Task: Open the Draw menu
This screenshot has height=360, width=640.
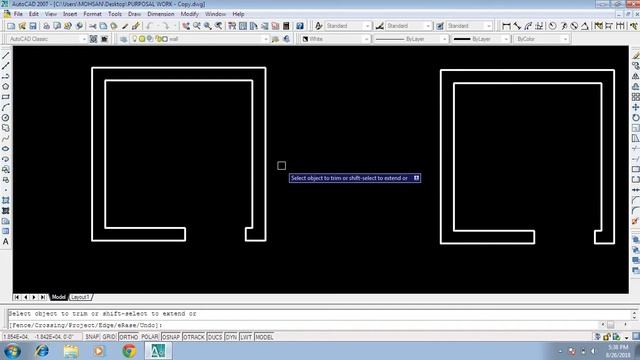Action: tap(134, 14)
